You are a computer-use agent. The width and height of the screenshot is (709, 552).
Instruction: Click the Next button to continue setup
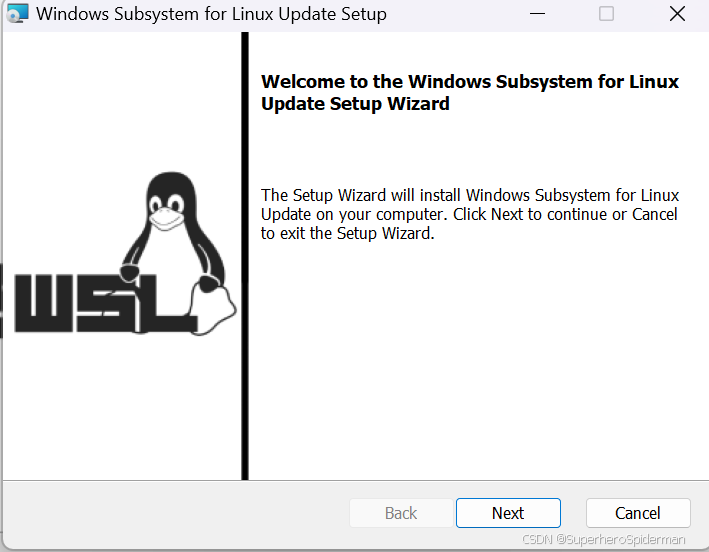tap(508, 513)
